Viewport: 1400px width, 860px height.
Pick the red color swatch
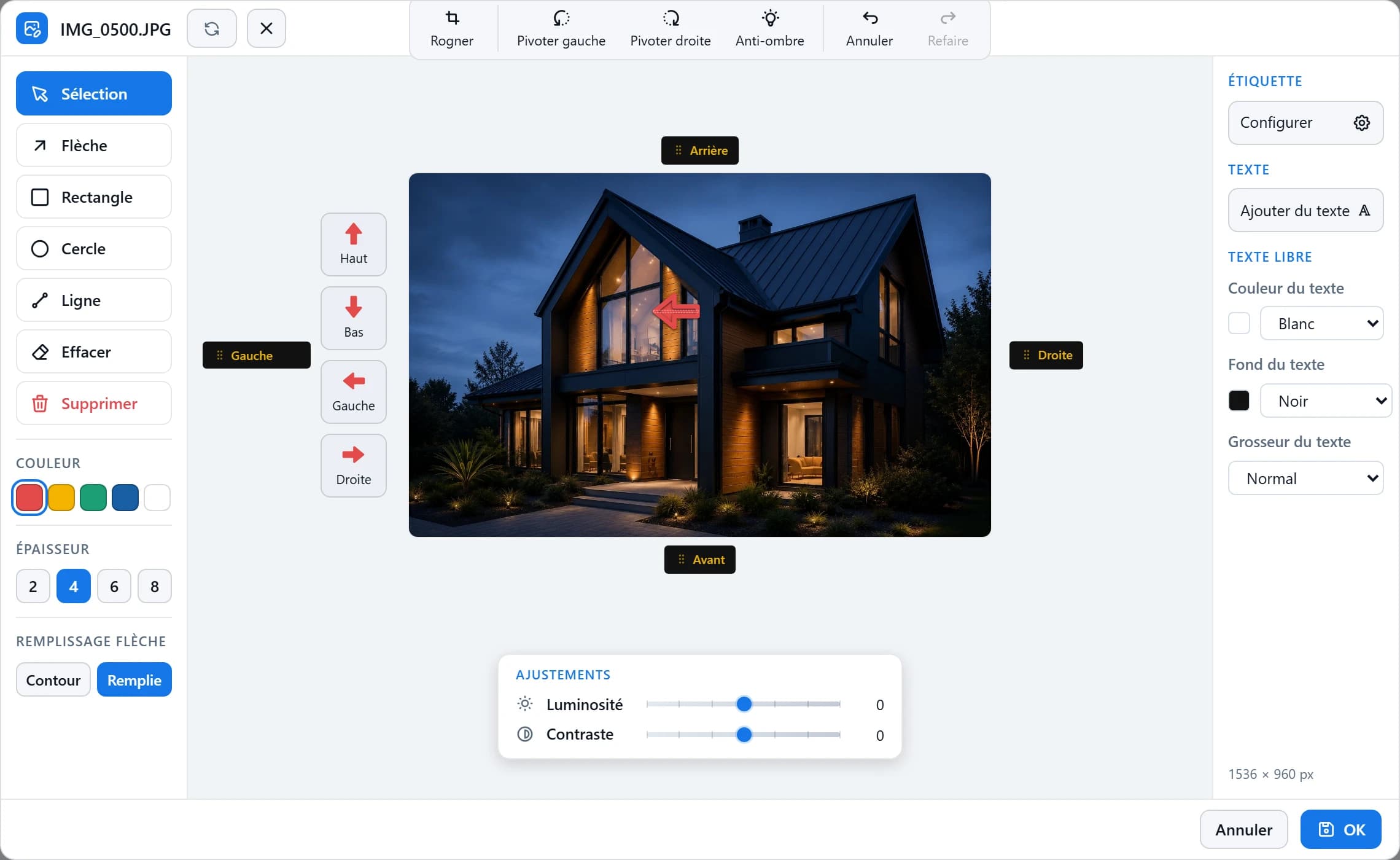29,498
